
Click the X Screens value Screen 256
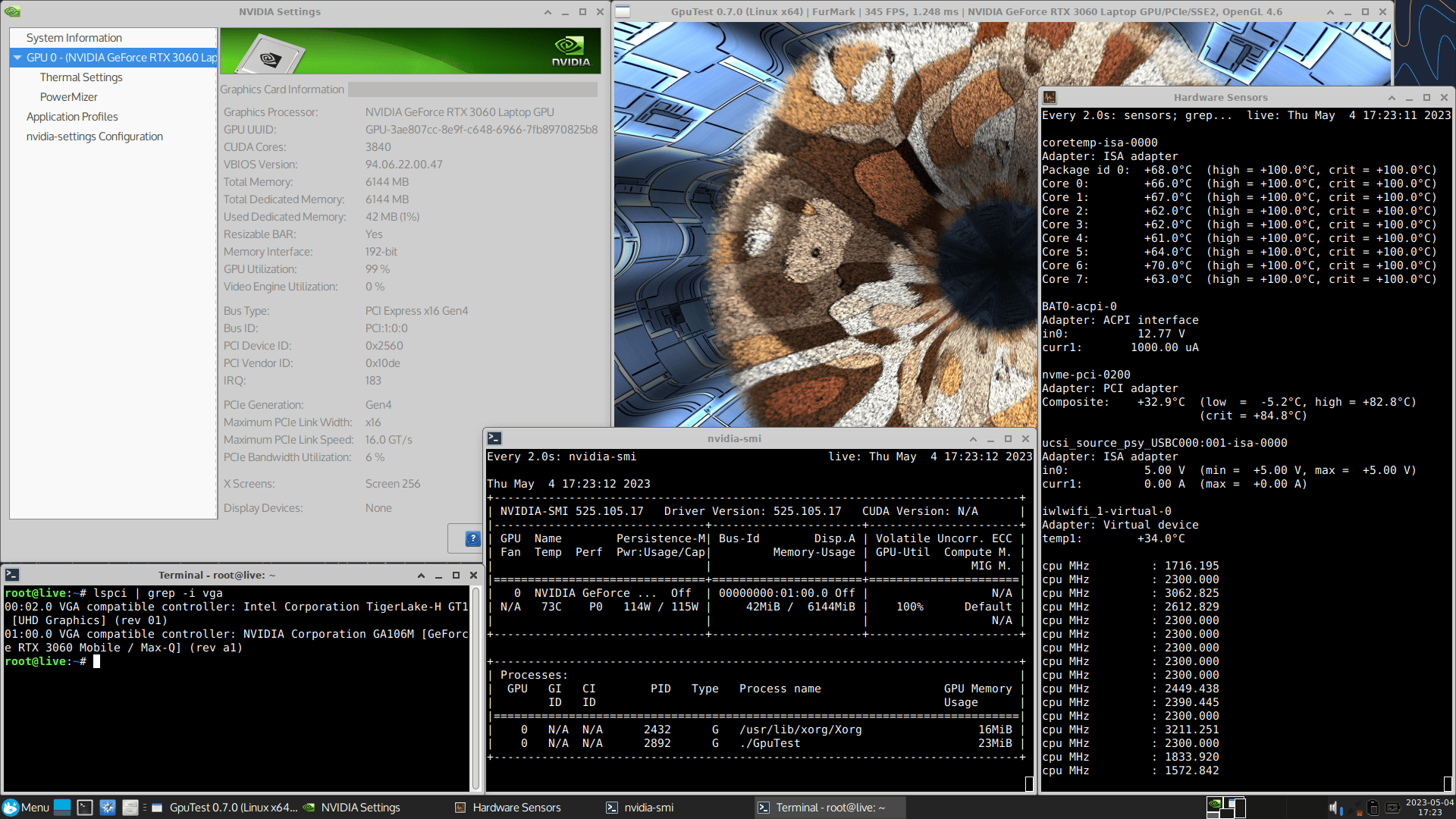point(393,484)
